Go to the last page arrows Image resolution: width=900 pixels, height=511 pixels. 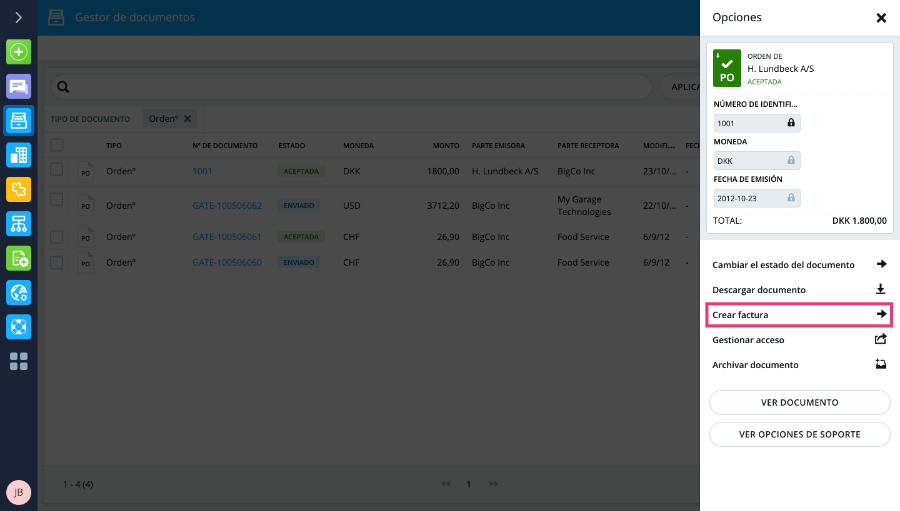pos(494,484)
